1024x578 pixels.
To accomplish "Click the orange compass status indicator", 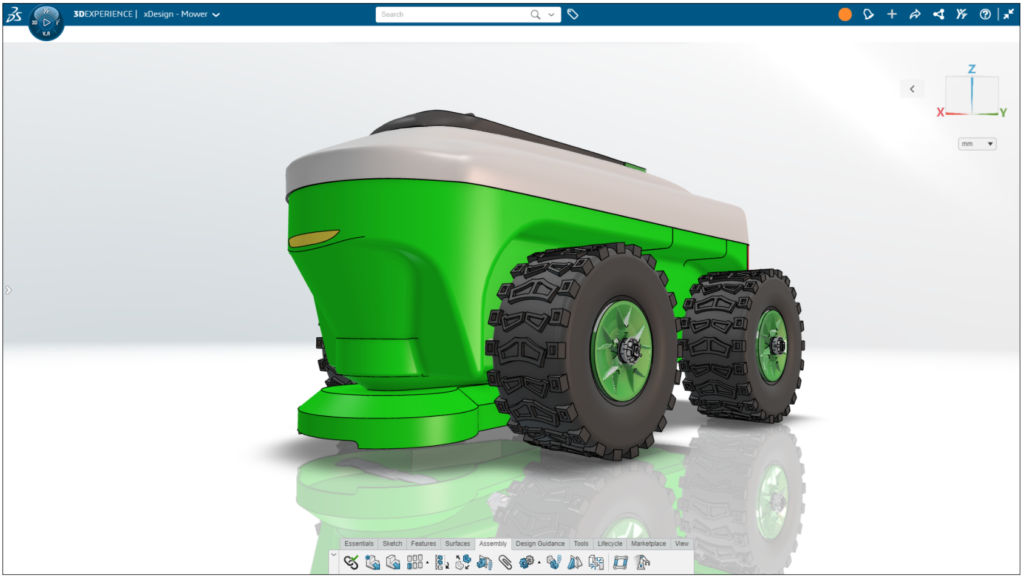I will pos(843,15).
